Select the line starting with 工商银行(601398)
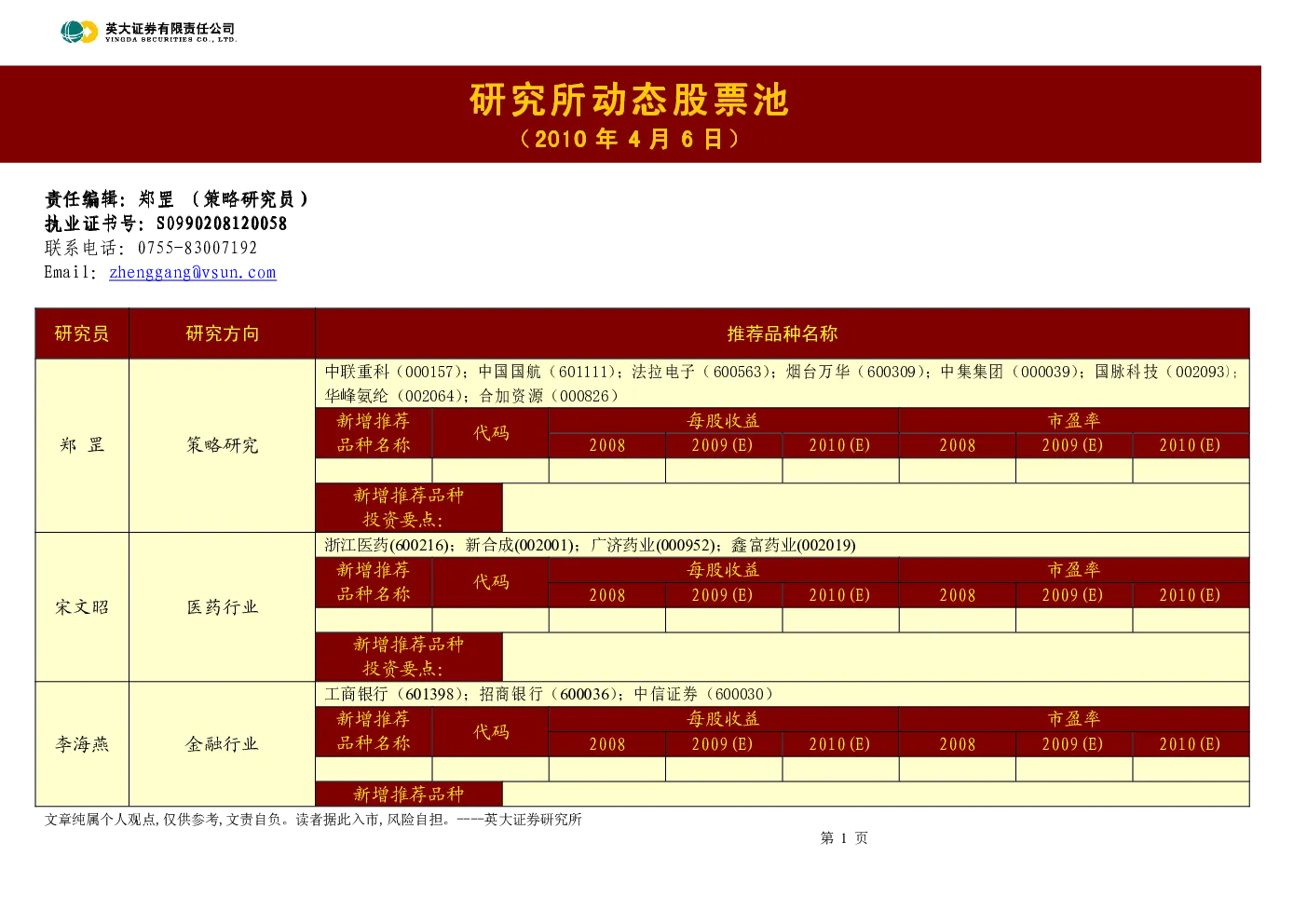This screenshot has width=1307, height=924. point(549,694)
